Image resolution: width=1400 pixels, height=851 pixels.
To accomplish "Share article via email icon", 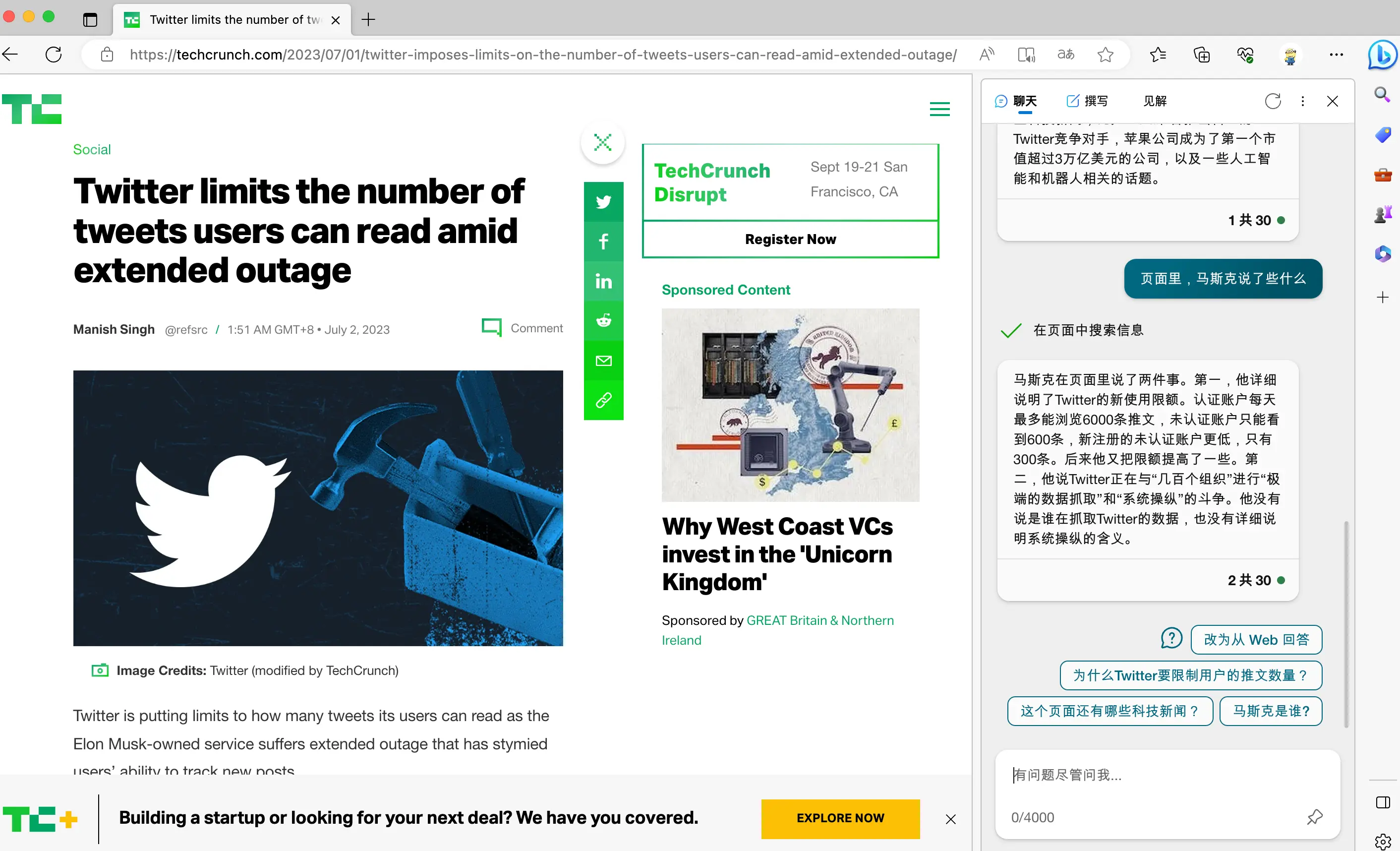I will (603, 361).
